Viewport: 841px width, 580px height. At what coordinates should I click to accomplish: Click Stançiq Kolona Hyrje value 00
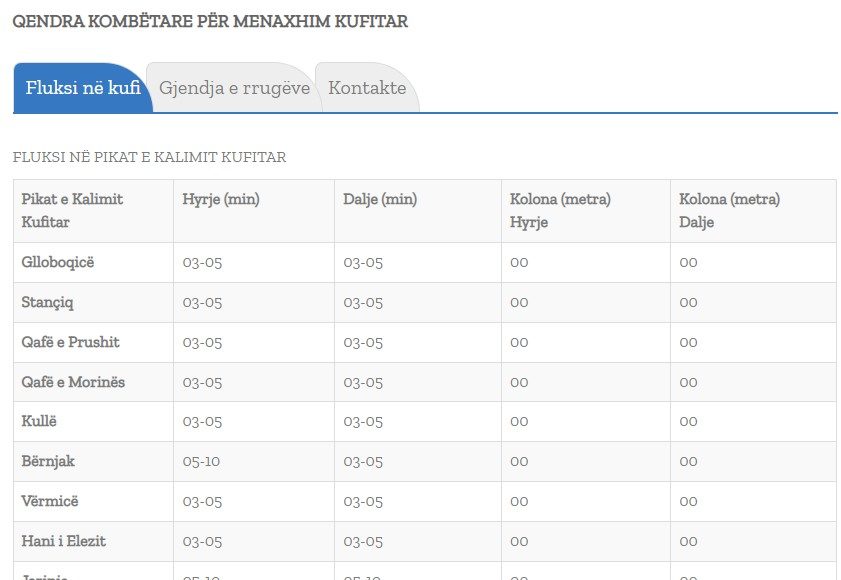(x=519, y=303)
